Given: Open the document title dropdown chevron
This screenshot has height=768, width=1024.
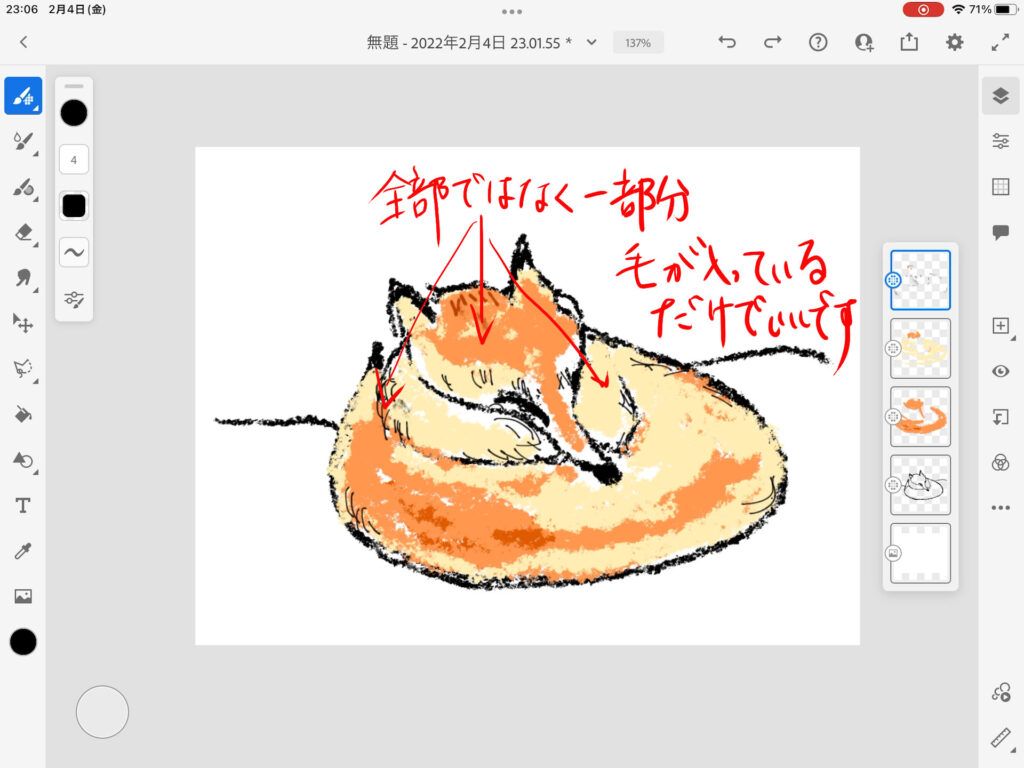Looking at the screenshot, I should [591, 42].
